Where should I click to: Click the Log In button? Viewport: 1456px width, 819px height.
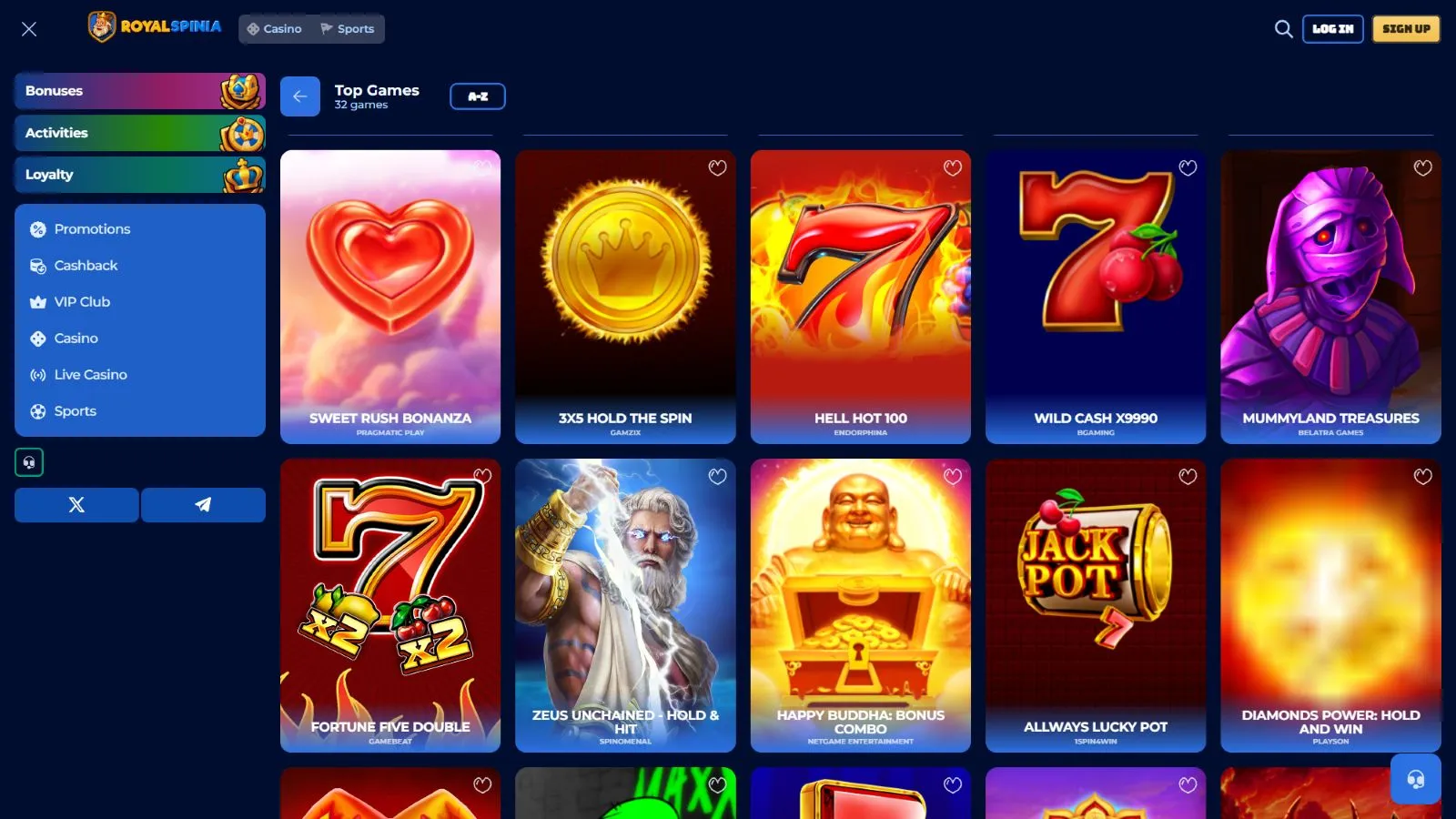pyautogui.click(x=1333, y=29)
